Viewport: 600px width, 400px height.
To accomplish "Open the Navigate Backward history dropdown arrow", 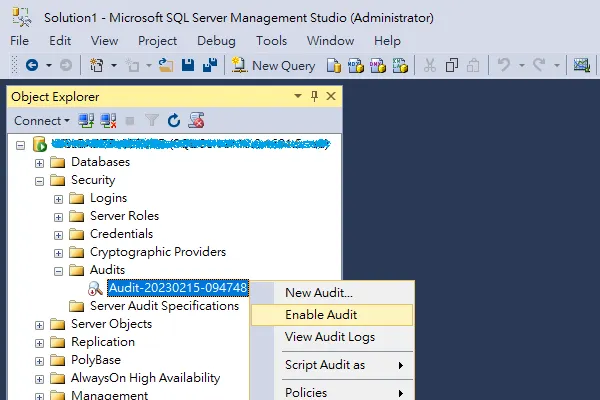I will click(x=49, y=65).
